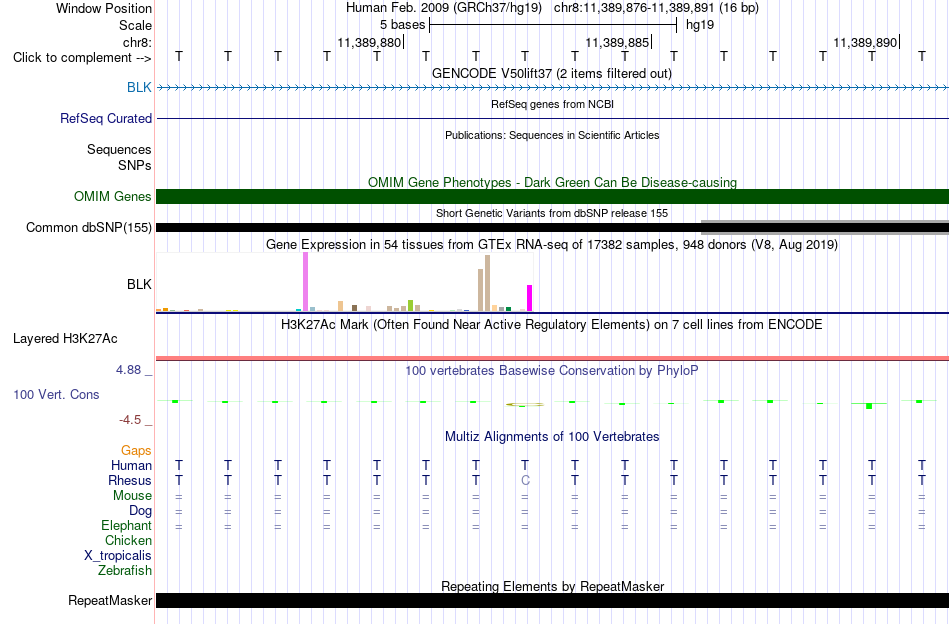Click the 5 bases scale bar

coord(553,25)
